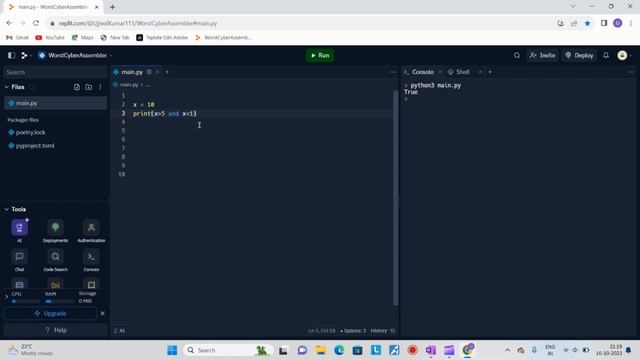The image size is (640, 360).
Task: Dismiss the Upgrade banner
Action: coord(102,313)
